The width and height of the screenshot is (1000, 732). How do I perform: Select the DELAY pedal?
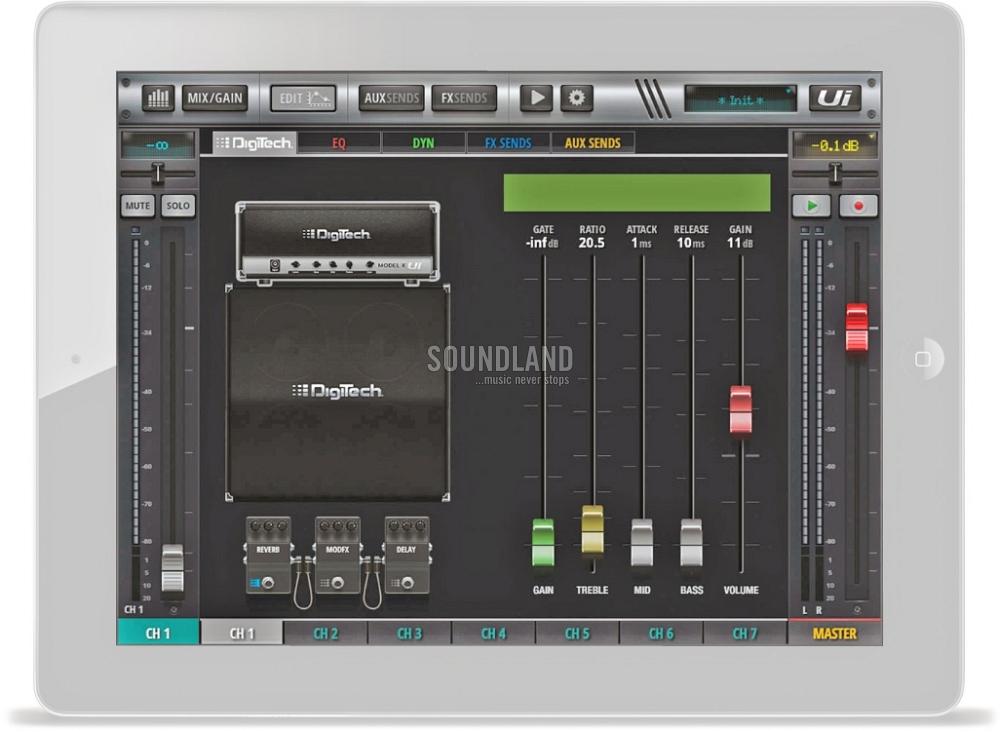tap(406, 556)
